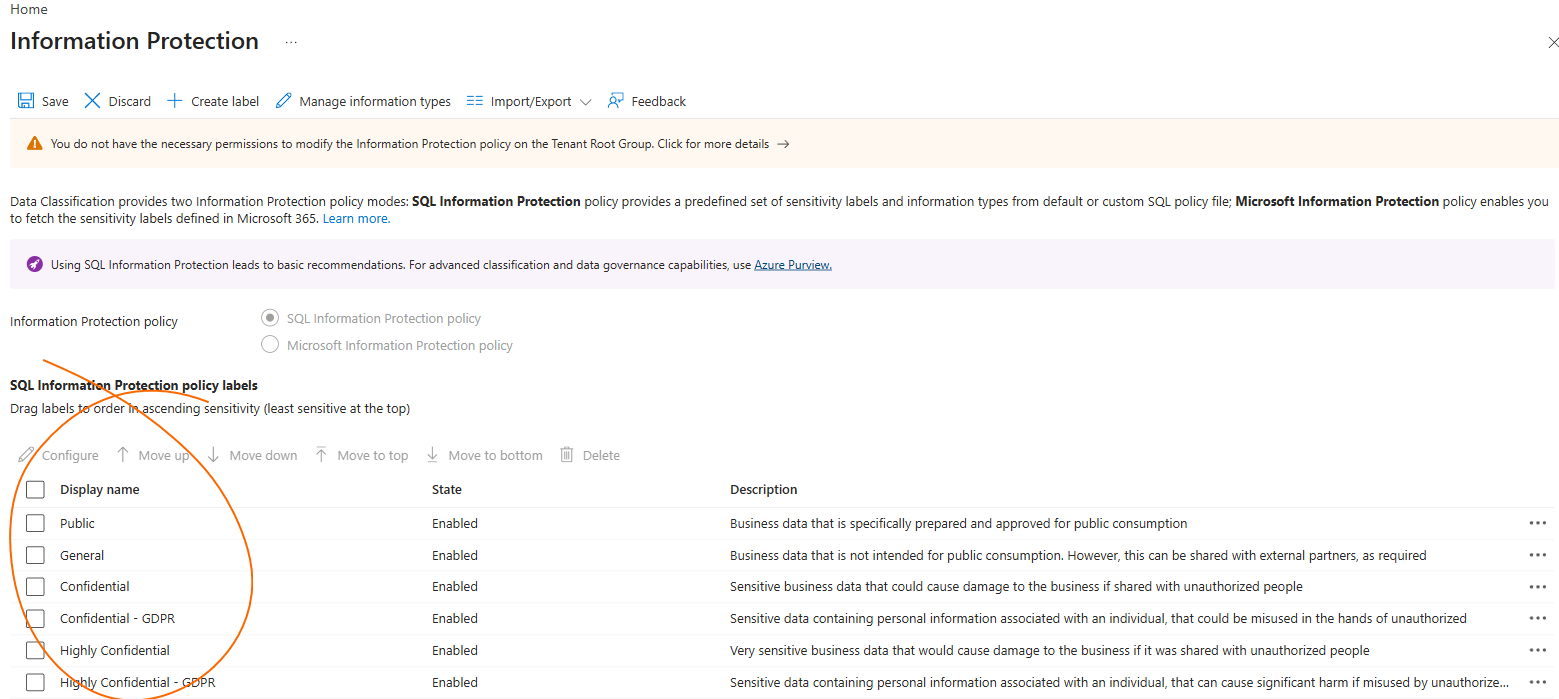Screen dimensions: 1559x699
Task: Click the Public label name
Action: [x=77, y=523]
